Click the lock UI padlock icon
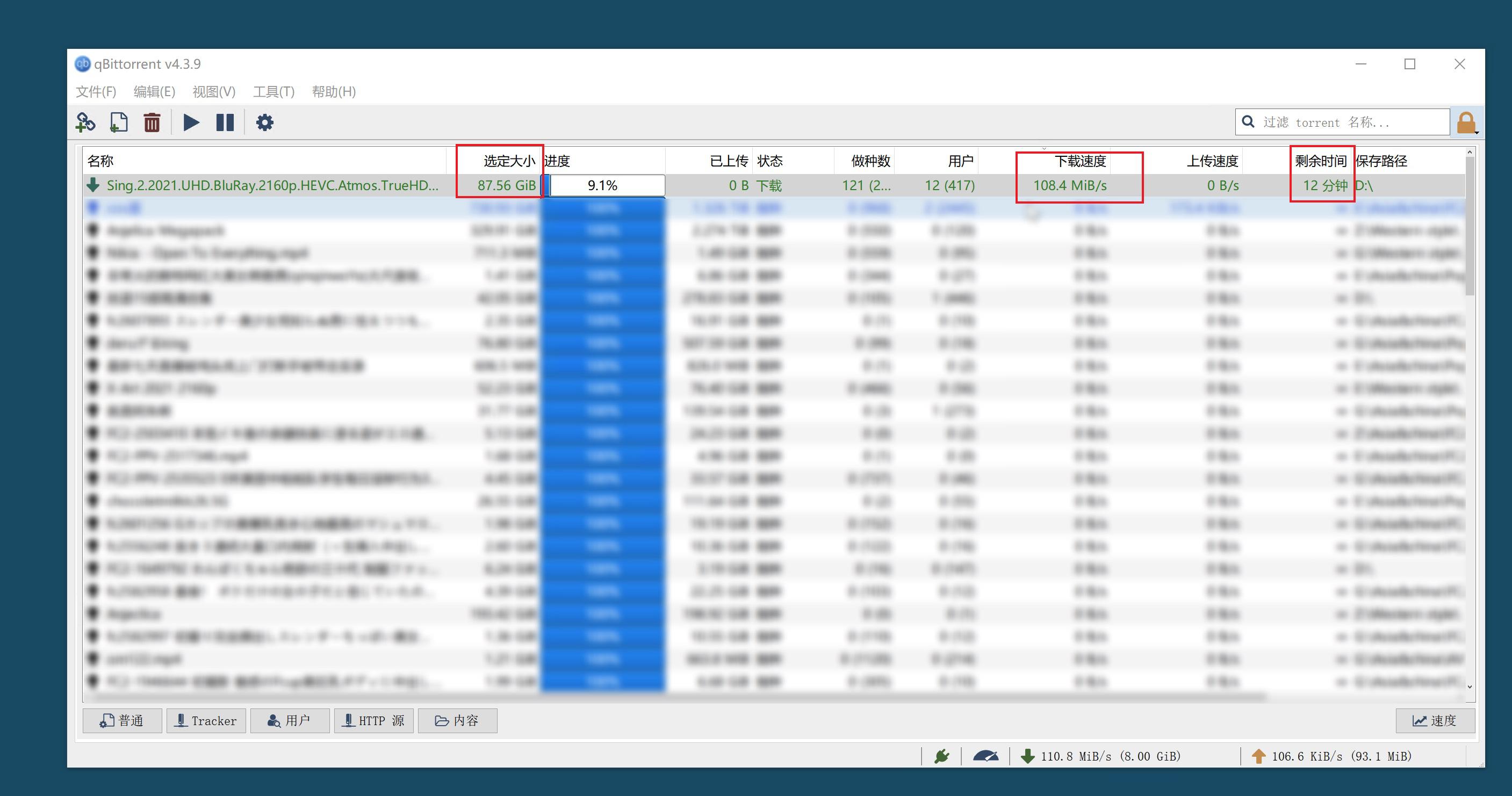The width and height of the screenshot is (1512, 796). click(x=1465, y=122)
